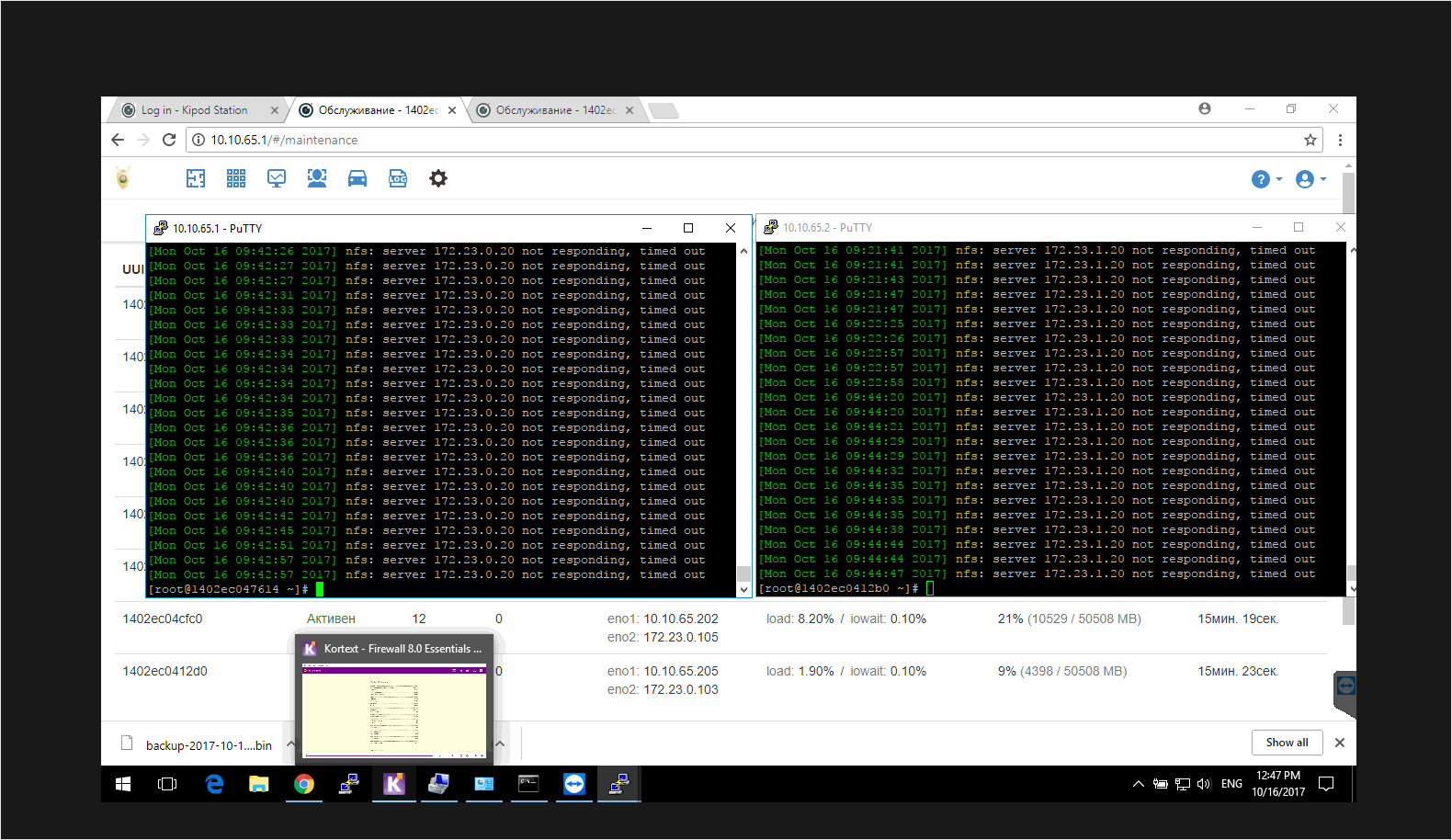This screenshot has height=840, width=1452.
Task: View site information icon in address bar
Action: coord(199,140)
